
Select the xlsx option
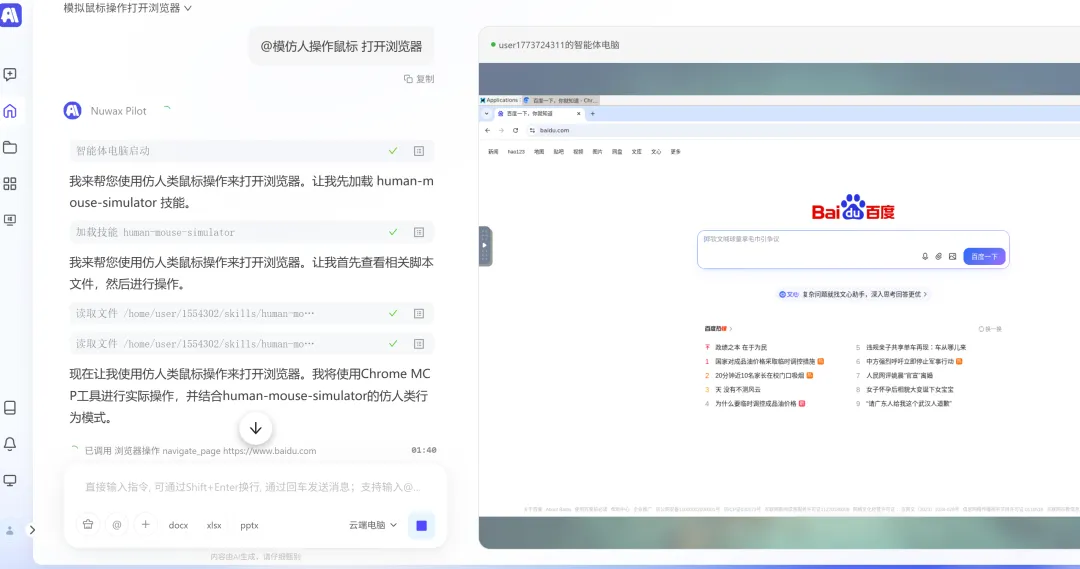pos(214,525)
